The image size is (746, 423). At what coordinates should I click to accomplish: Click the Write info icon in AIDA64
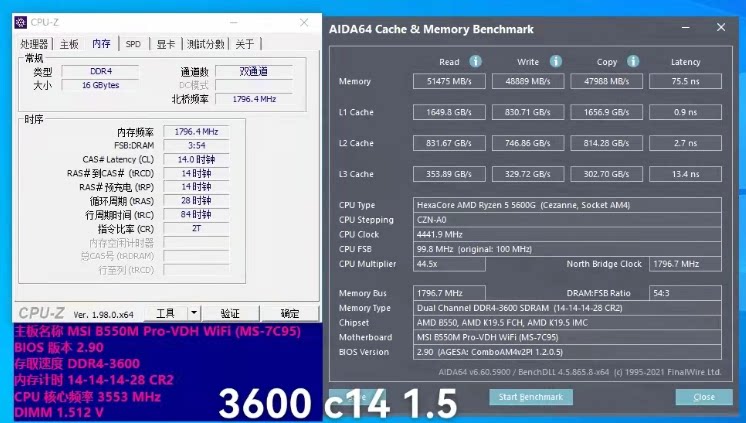click(x=556, y=61)
